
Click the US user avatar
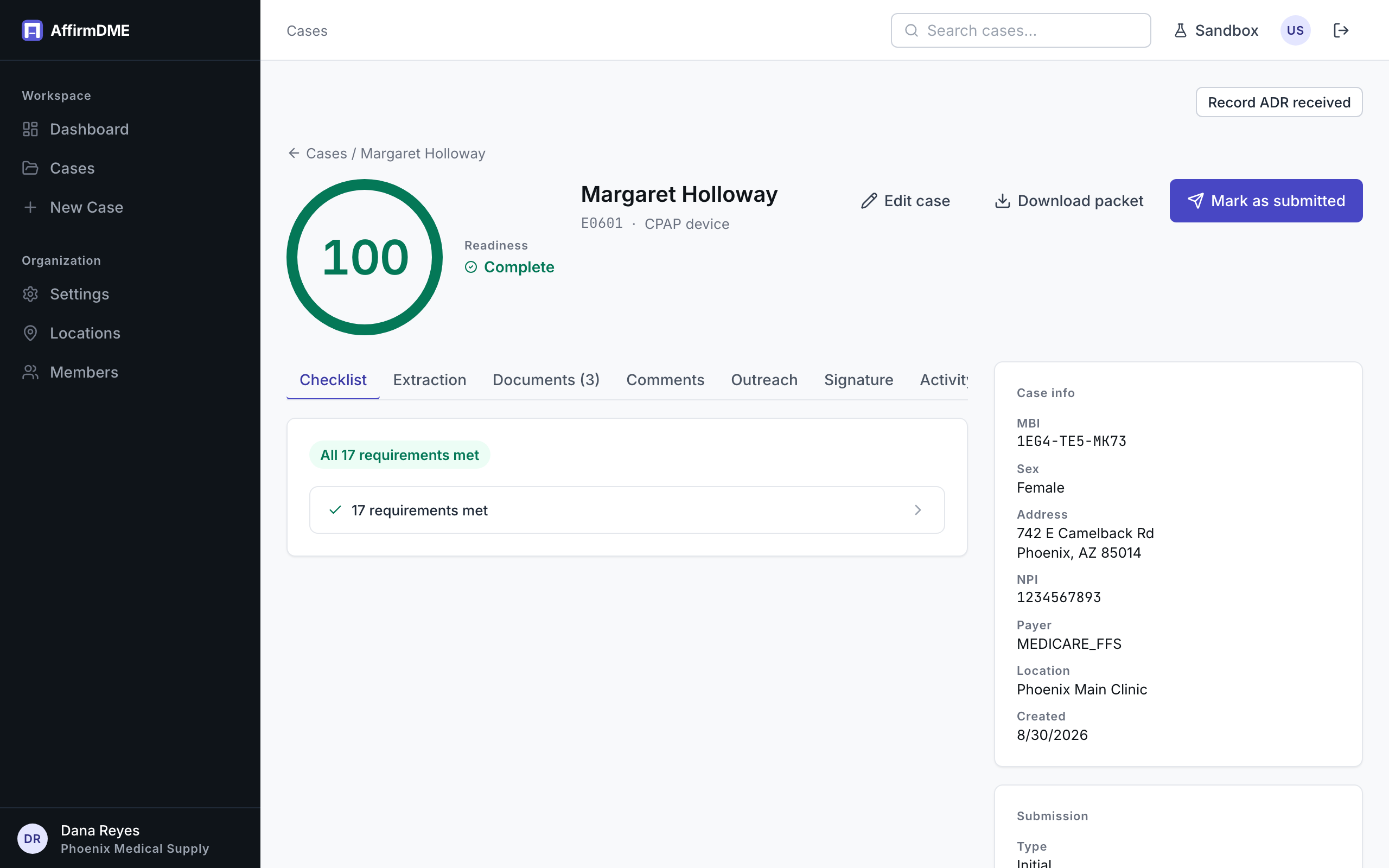pos(1296,30)
